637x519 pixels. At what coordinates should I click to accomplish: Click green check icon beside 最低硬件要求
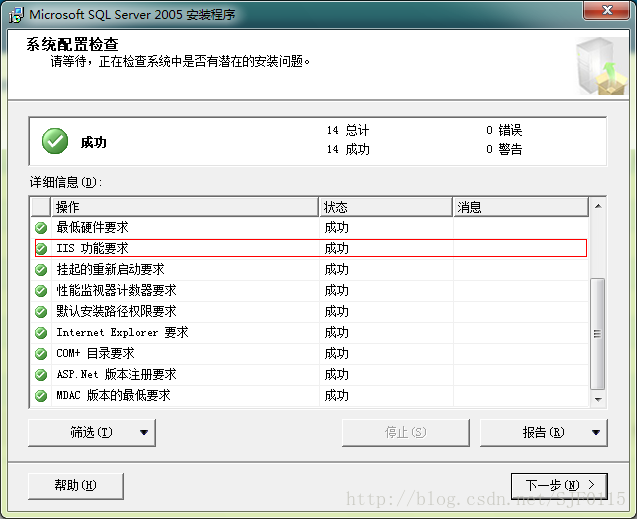pyautogui.click(x=41, y=228)
